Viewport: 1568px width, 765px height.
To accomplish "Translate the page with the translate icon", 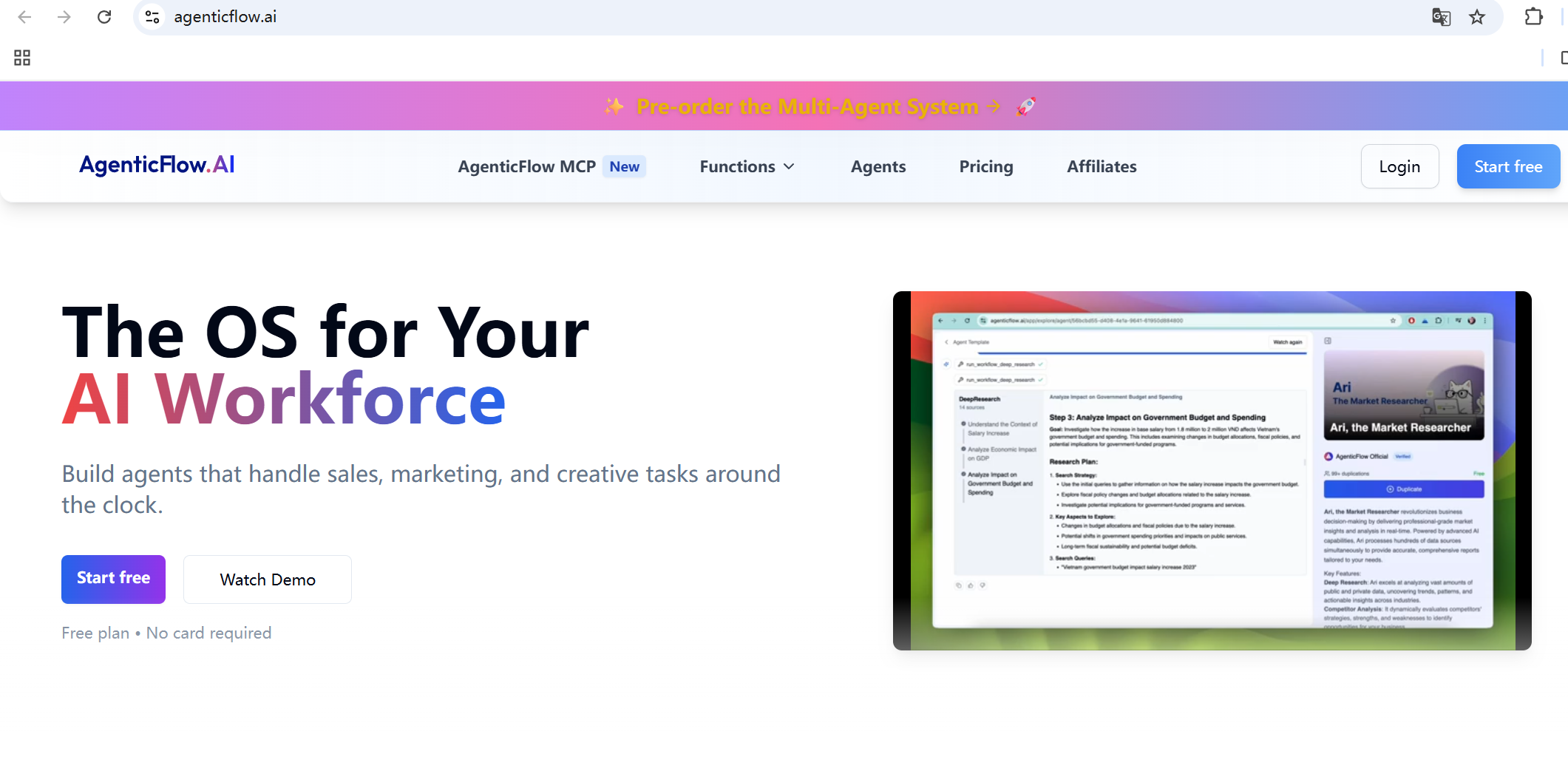I will (1441, 16).
